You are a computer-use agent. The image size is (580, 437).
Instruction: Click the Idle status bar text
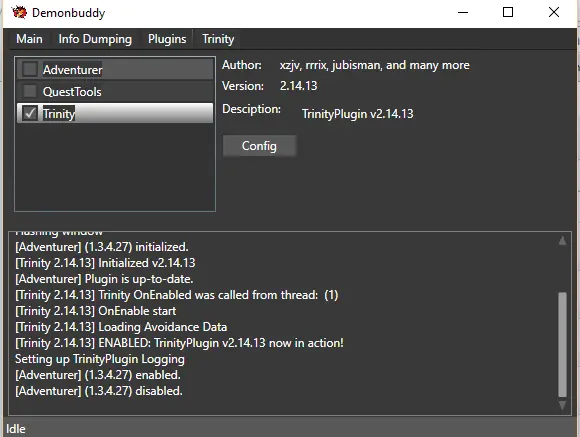click(16, 429)
